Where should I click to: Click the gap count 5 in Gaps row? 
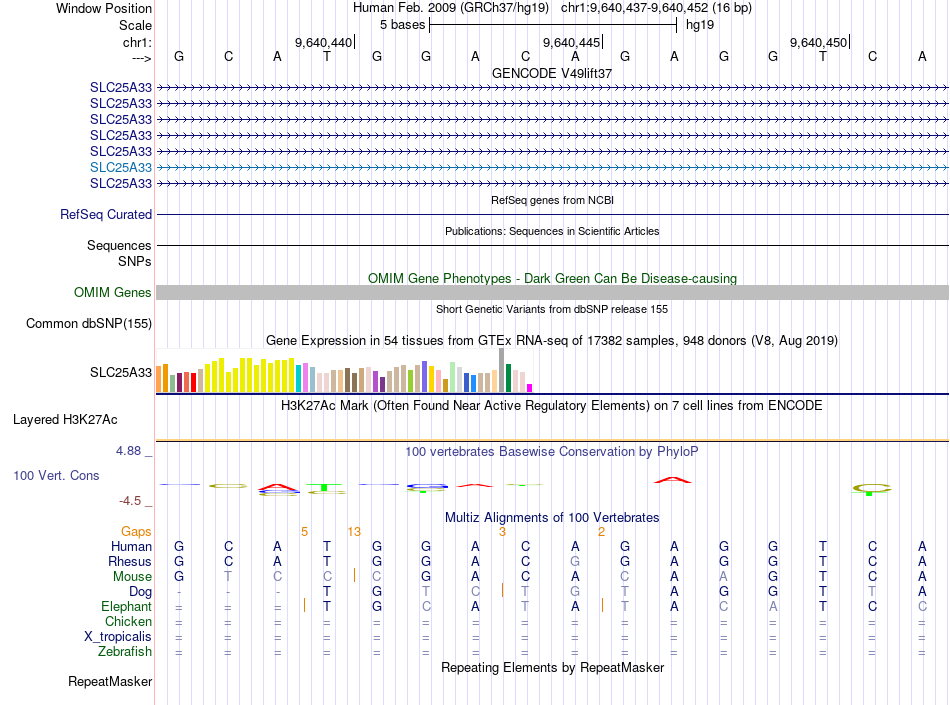coord(304,532)
